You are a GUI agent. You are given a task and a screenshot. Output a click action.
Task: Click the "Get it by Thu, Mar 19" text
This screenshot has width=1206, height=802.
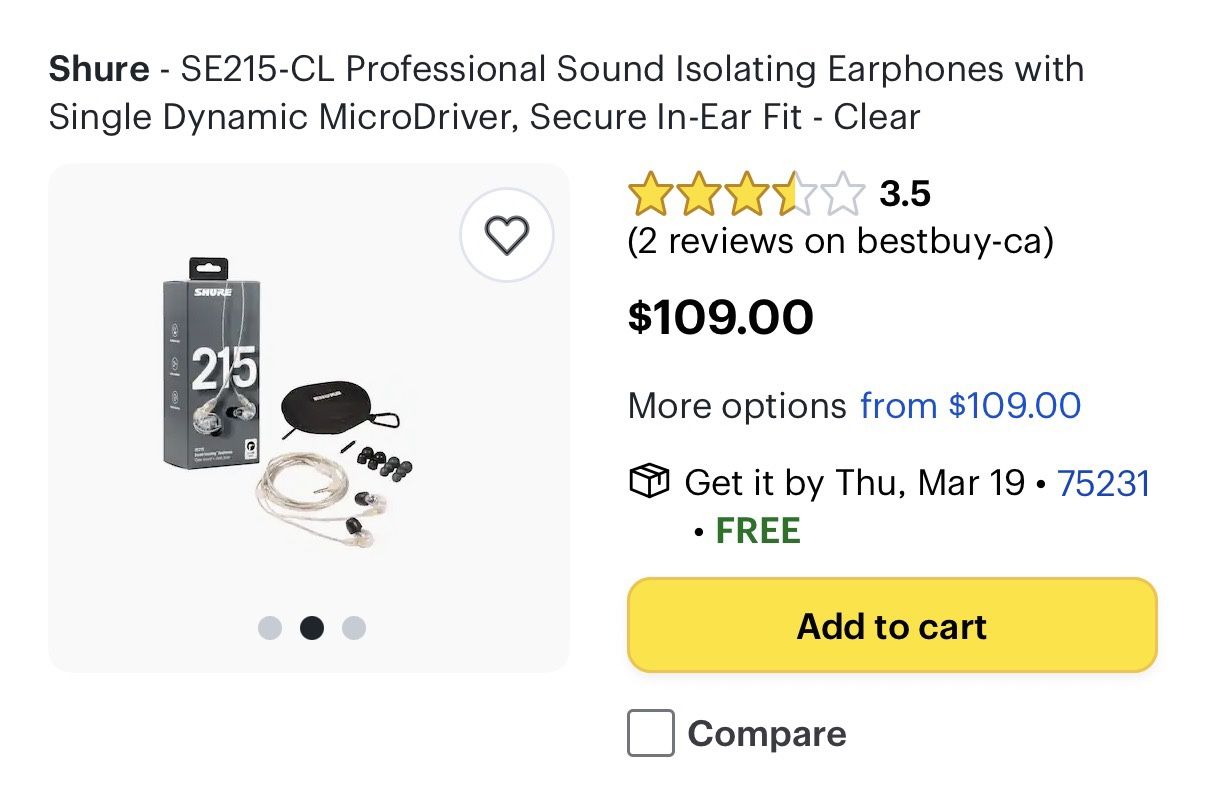(855, 483)
